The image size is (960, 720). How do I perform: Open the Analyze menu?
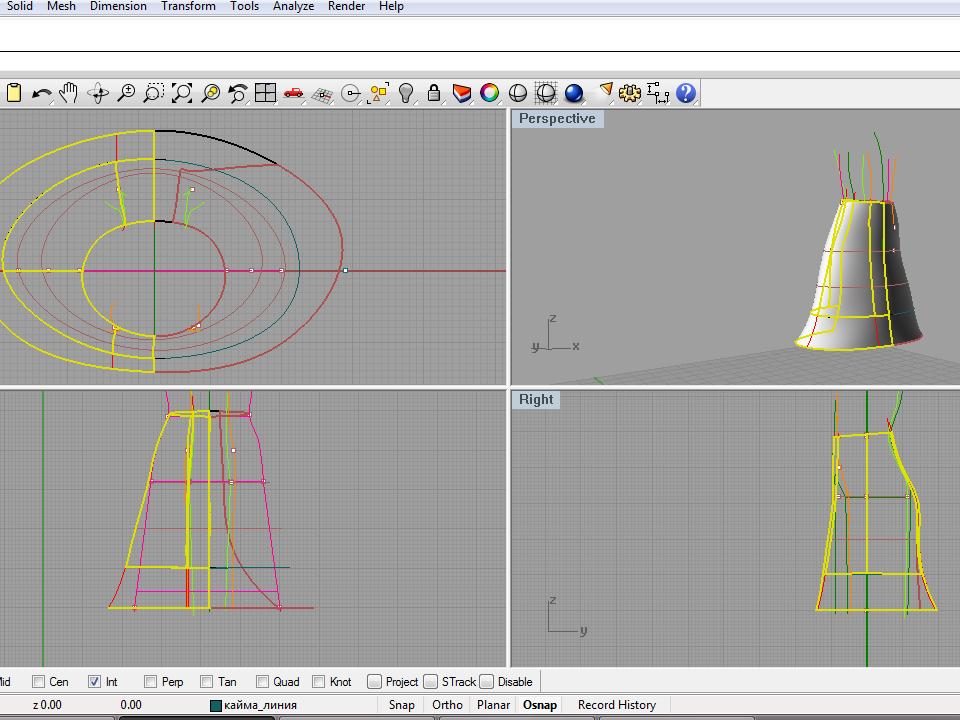coord(293,6)
